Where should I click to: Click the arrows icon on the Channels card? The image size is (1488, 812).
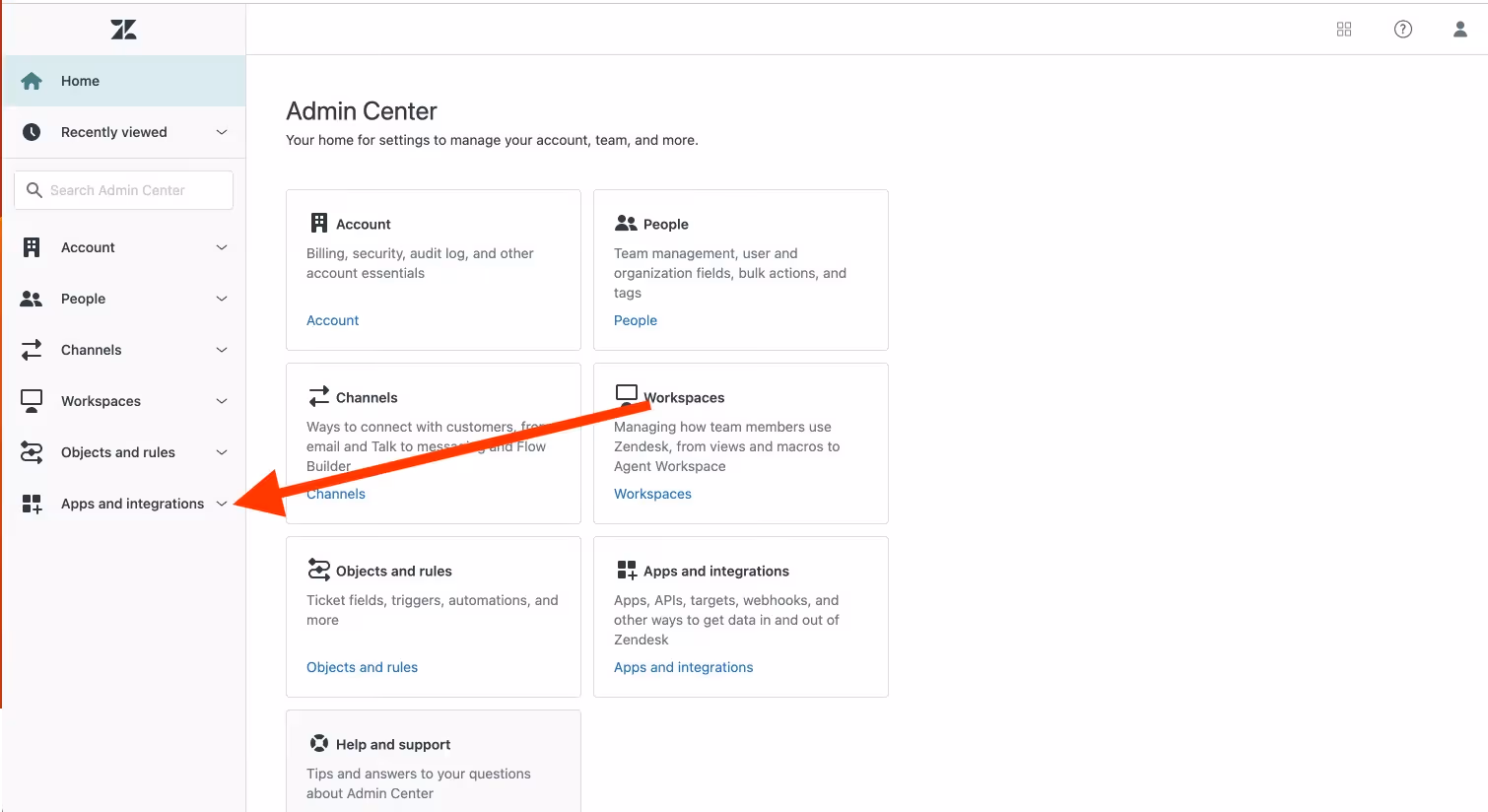(319, 396)
